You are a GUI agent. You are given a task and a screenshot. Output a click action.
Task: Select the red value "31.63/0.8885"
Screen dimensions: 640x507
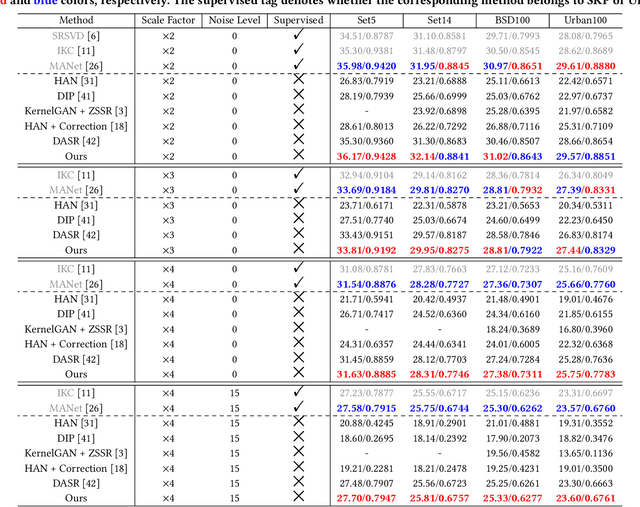367,374
